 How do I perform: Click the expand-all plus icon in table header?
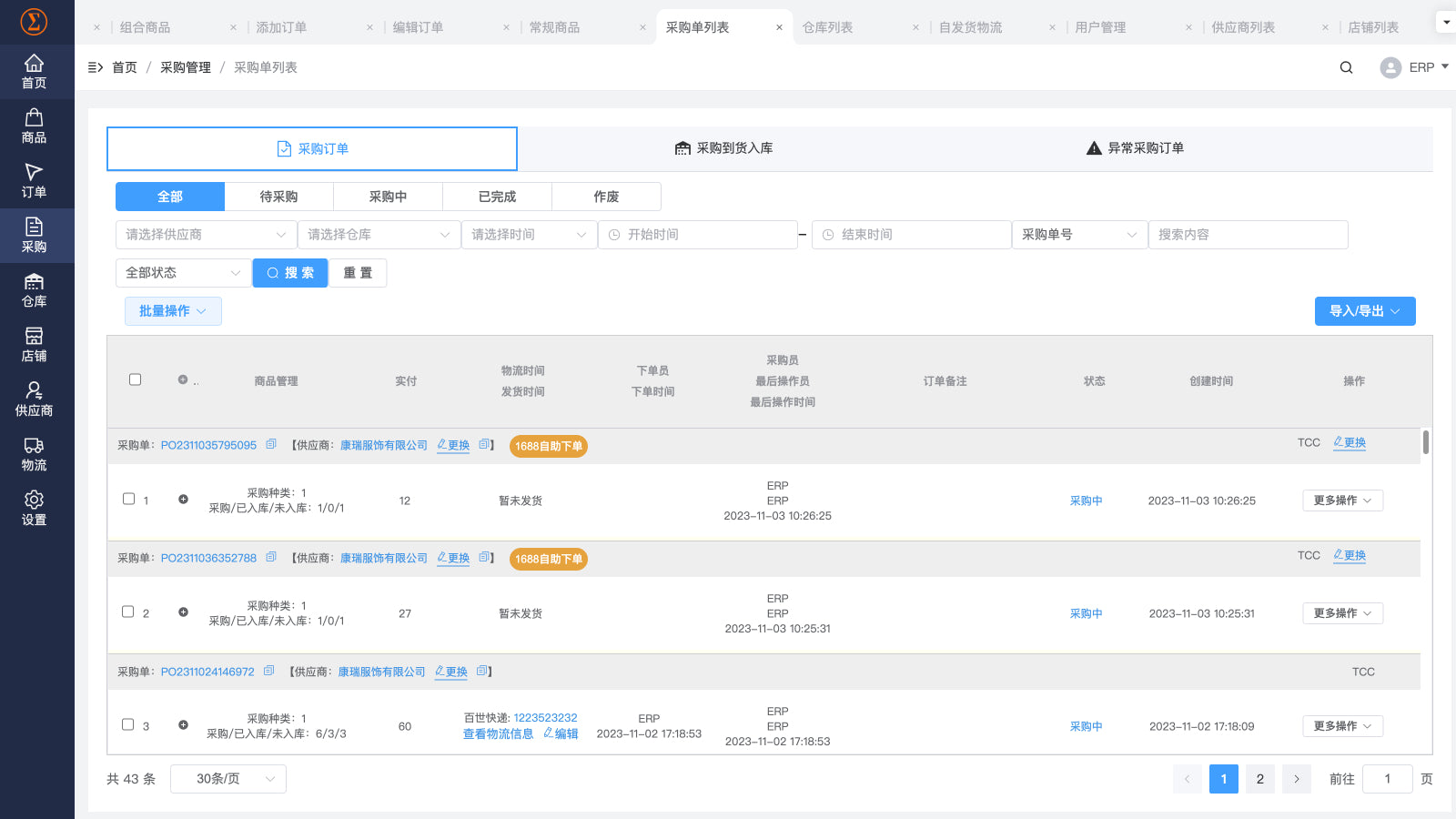coord(183,379)
